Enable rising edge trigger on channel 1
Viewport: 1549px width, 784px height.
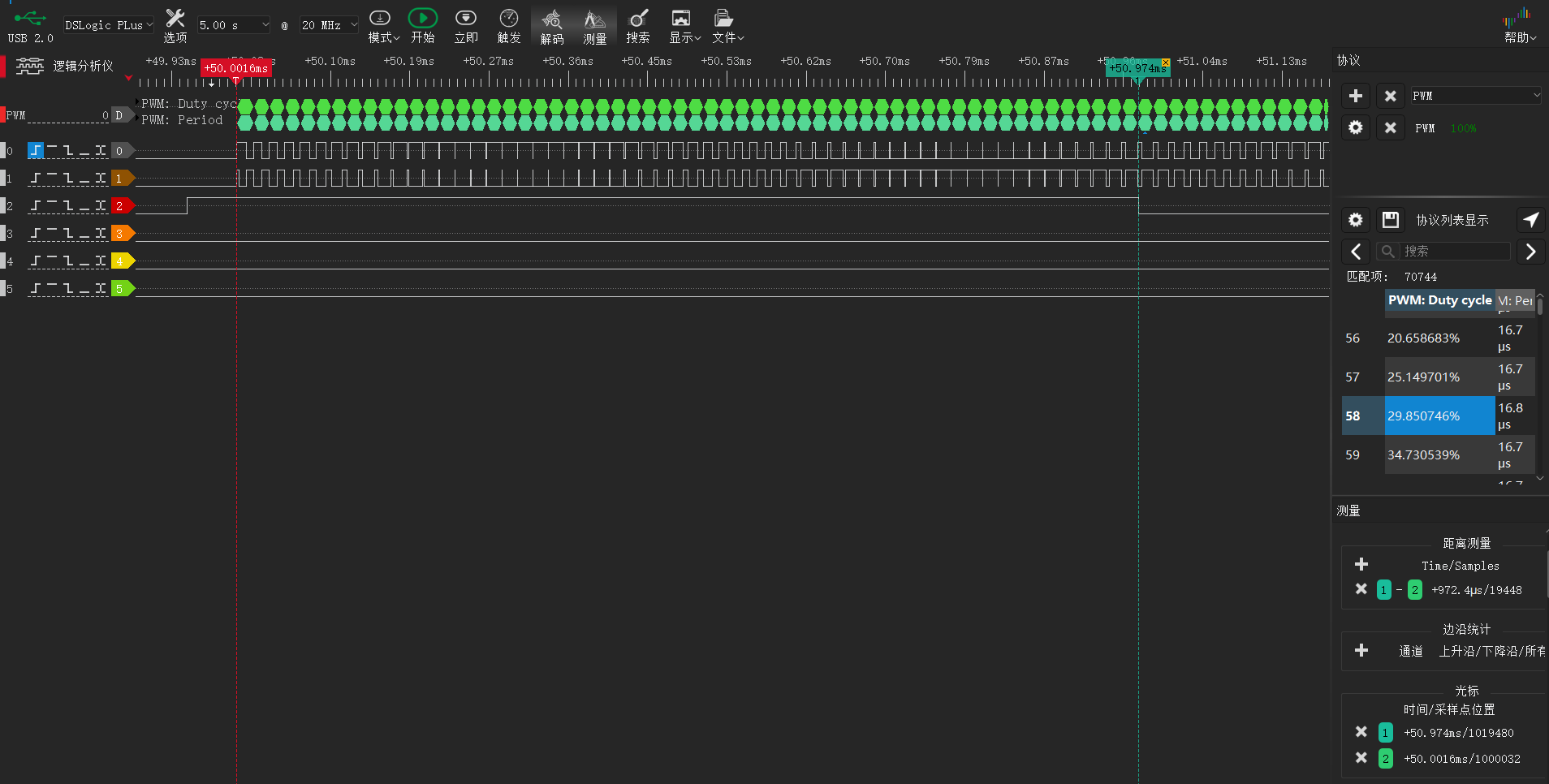[x=36, y=179]
